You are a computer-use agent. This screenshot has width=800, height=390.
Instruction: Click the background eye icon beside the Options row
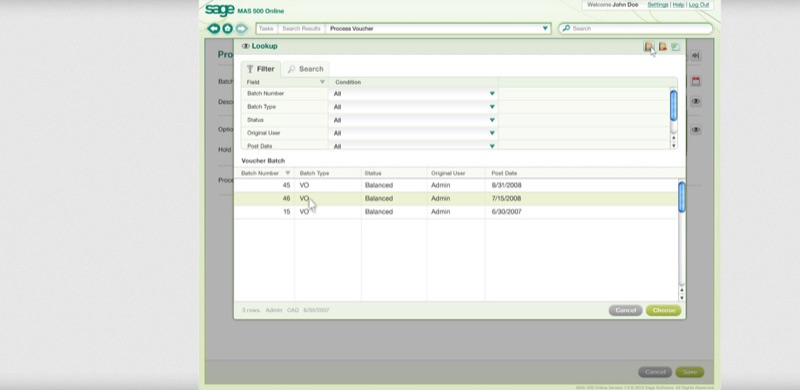point(696,130)
